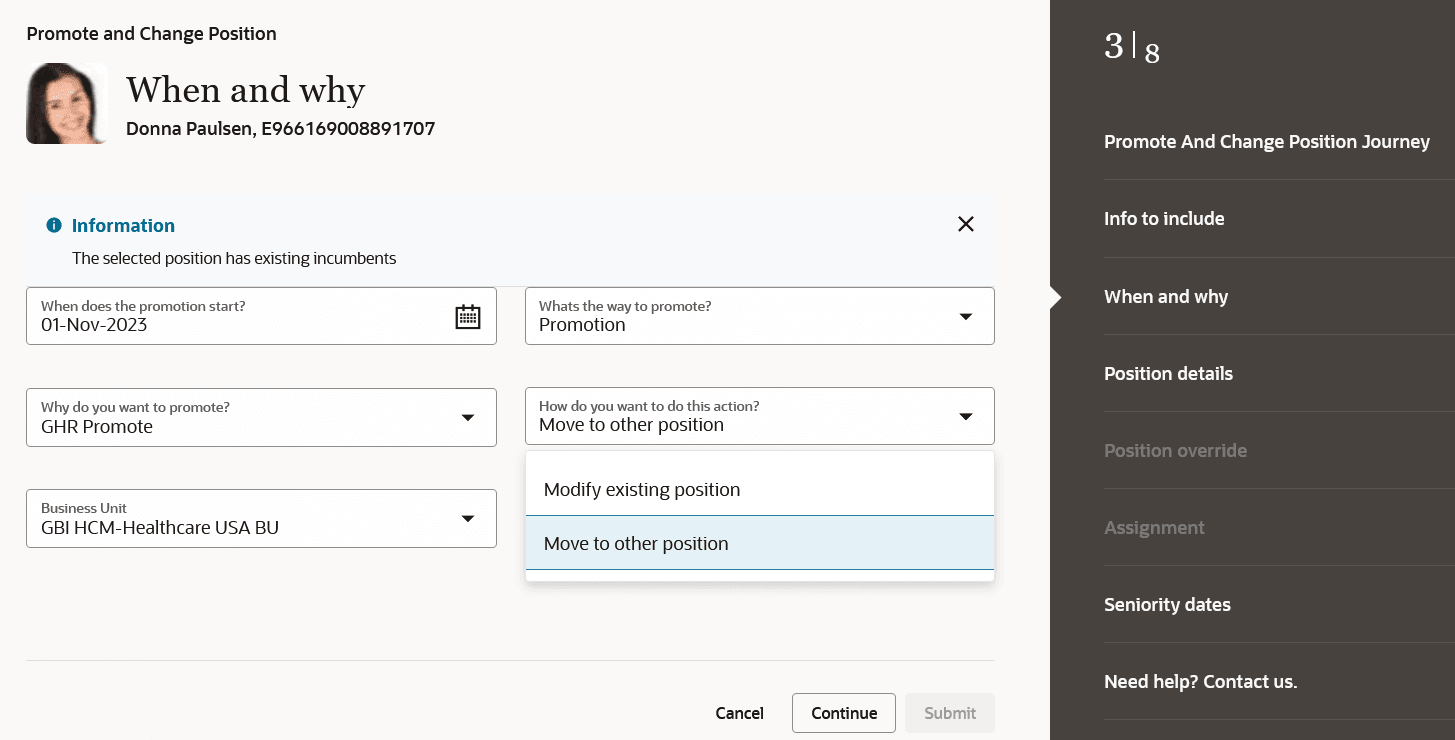
Task: Jump to 'Seniority dates' step
Action: tap(1167, 605)
